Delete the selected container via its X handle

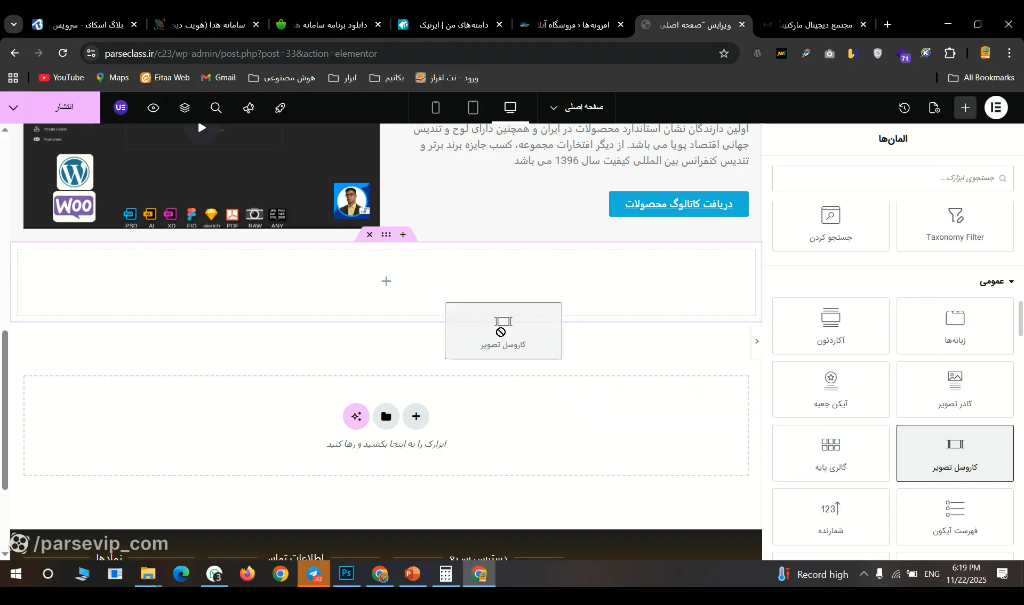370,235
